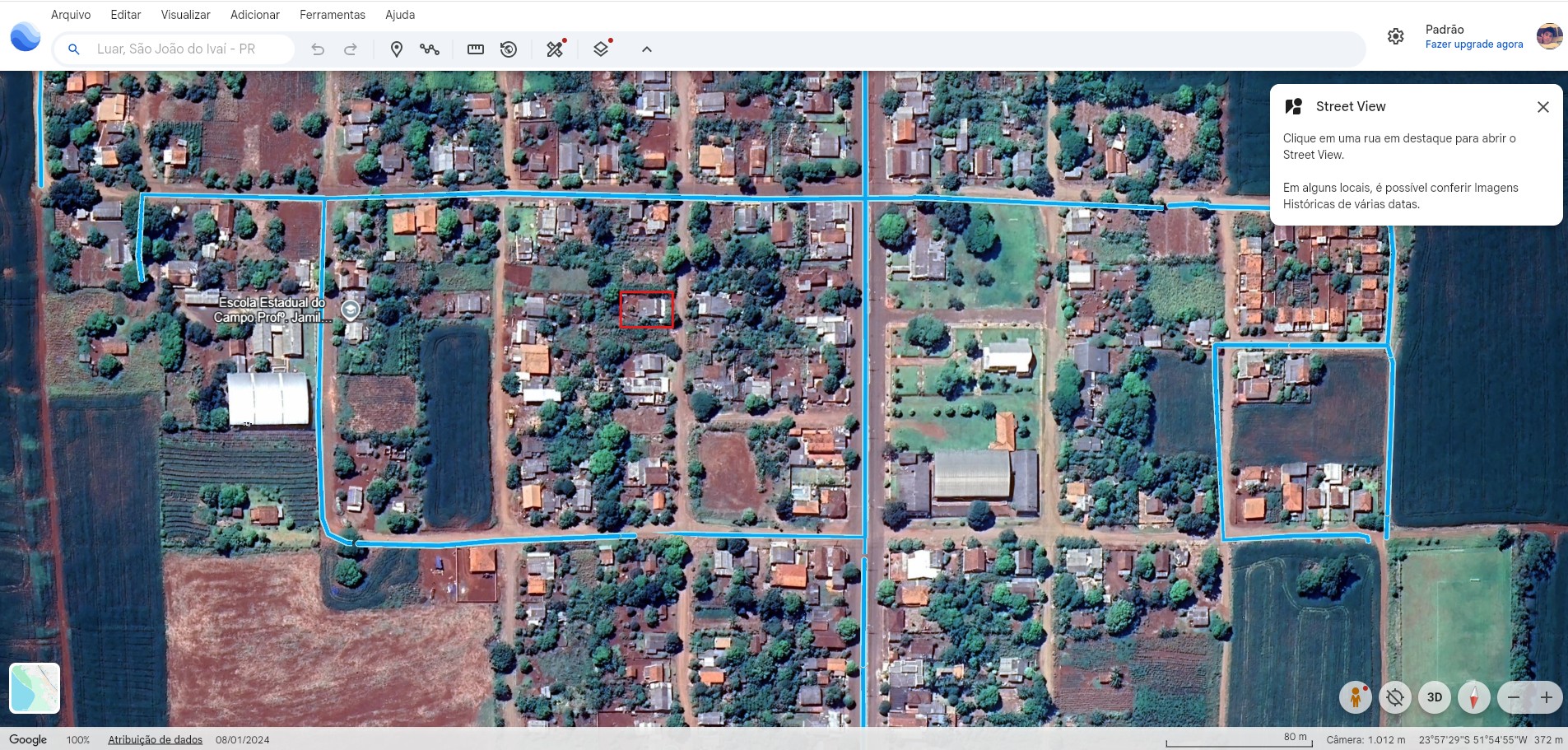
Task: Select the draw path or polygon tool
Action: (430, 49)
